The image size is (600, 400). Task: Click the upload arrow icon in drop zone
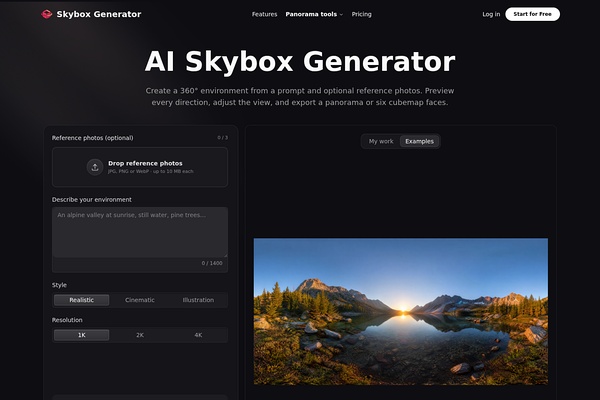pyautogui.click(x=95, y=167)
